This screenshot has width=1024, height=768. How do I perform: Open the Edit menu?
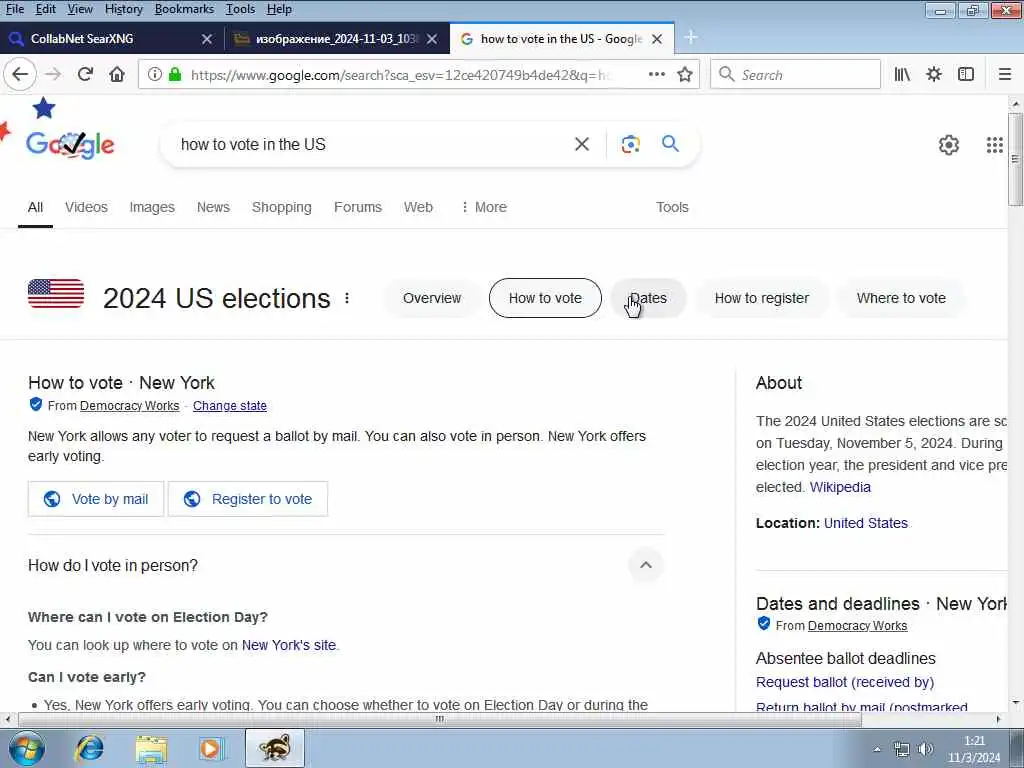point(45,9)
